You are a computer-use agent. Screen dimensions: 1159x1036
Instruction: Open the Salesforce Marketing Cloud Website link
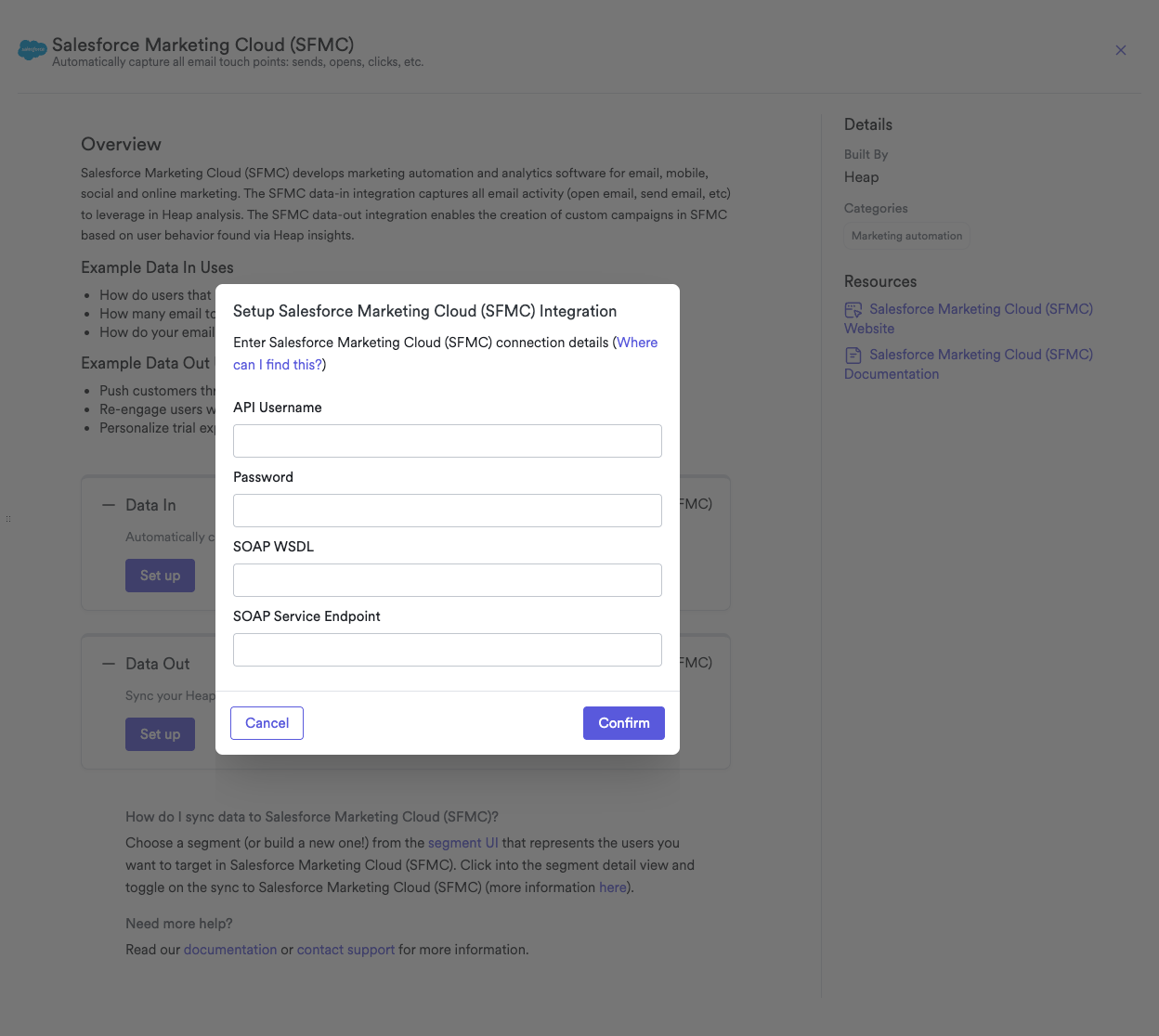pyautogui.click(x=980, y=309)
